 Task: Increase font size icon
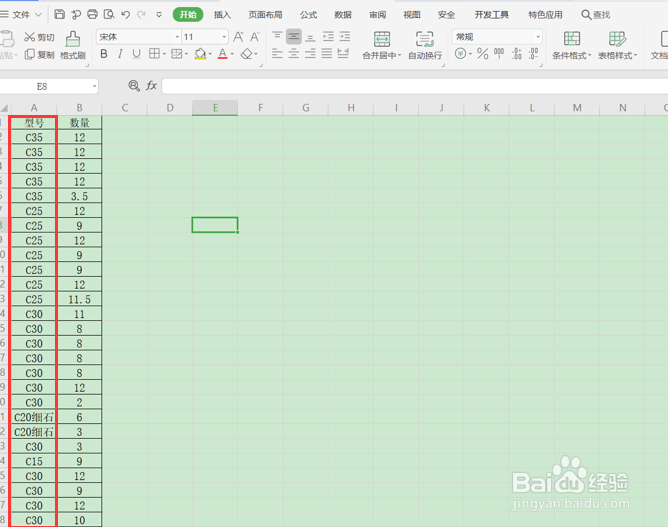238,37
